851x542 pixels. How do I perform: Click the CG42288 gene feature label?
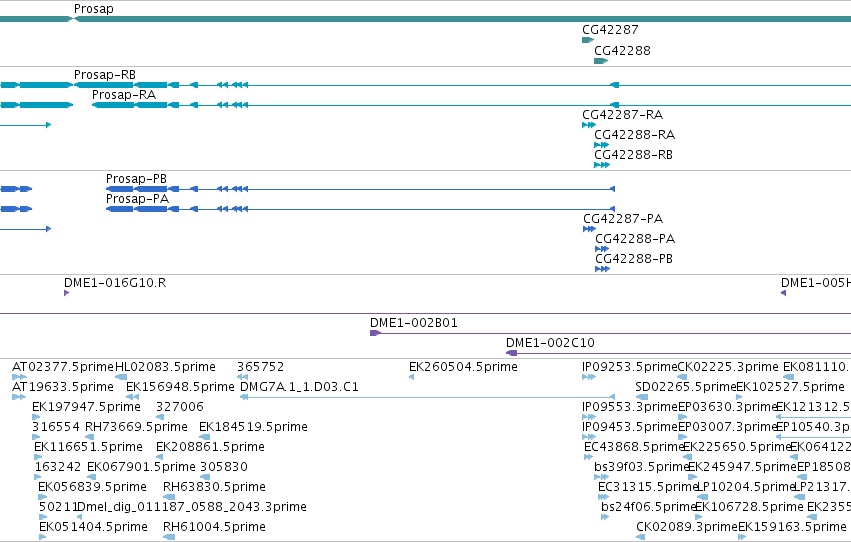[622, 50]
